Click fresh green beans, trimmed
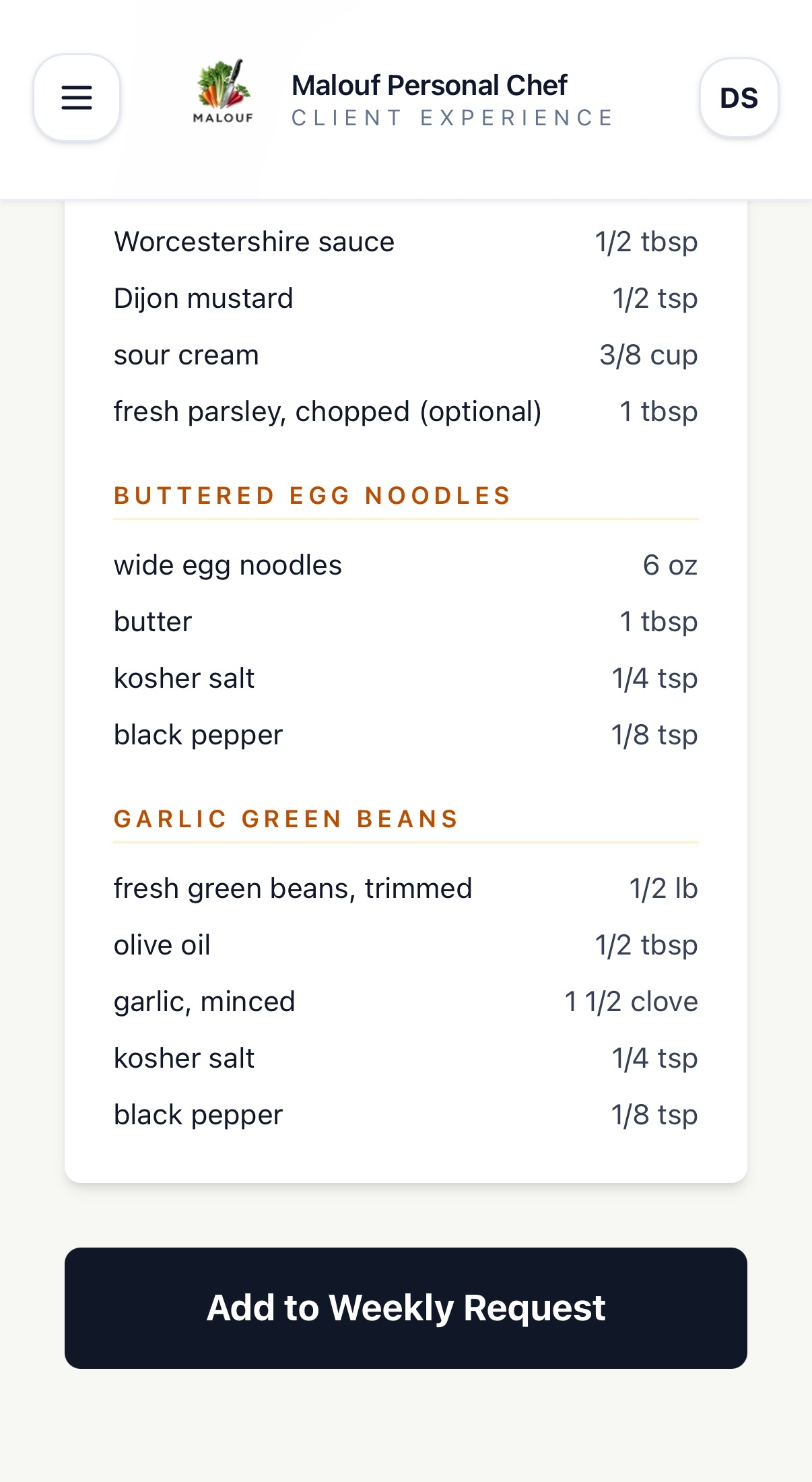The height and width of the screenshot is (1482, 812). click(293, 889)
